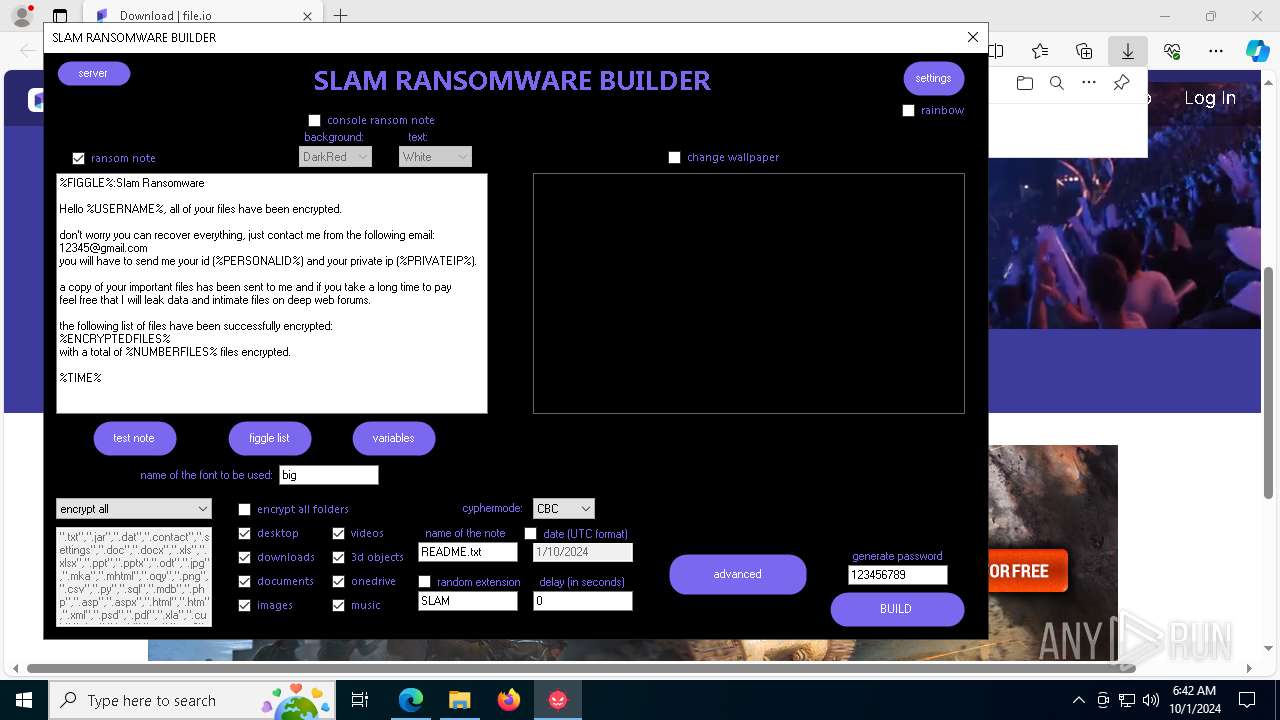
Task: Click the wallpaper preview box
Action: pyautogui.click(x=749, y=293)
